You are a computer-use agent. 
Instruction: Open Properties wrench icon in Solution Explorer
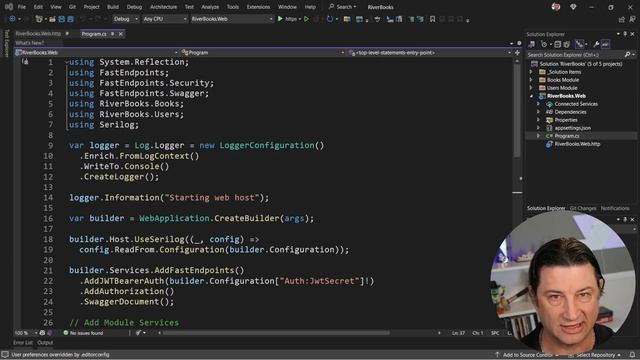point(596,44)
